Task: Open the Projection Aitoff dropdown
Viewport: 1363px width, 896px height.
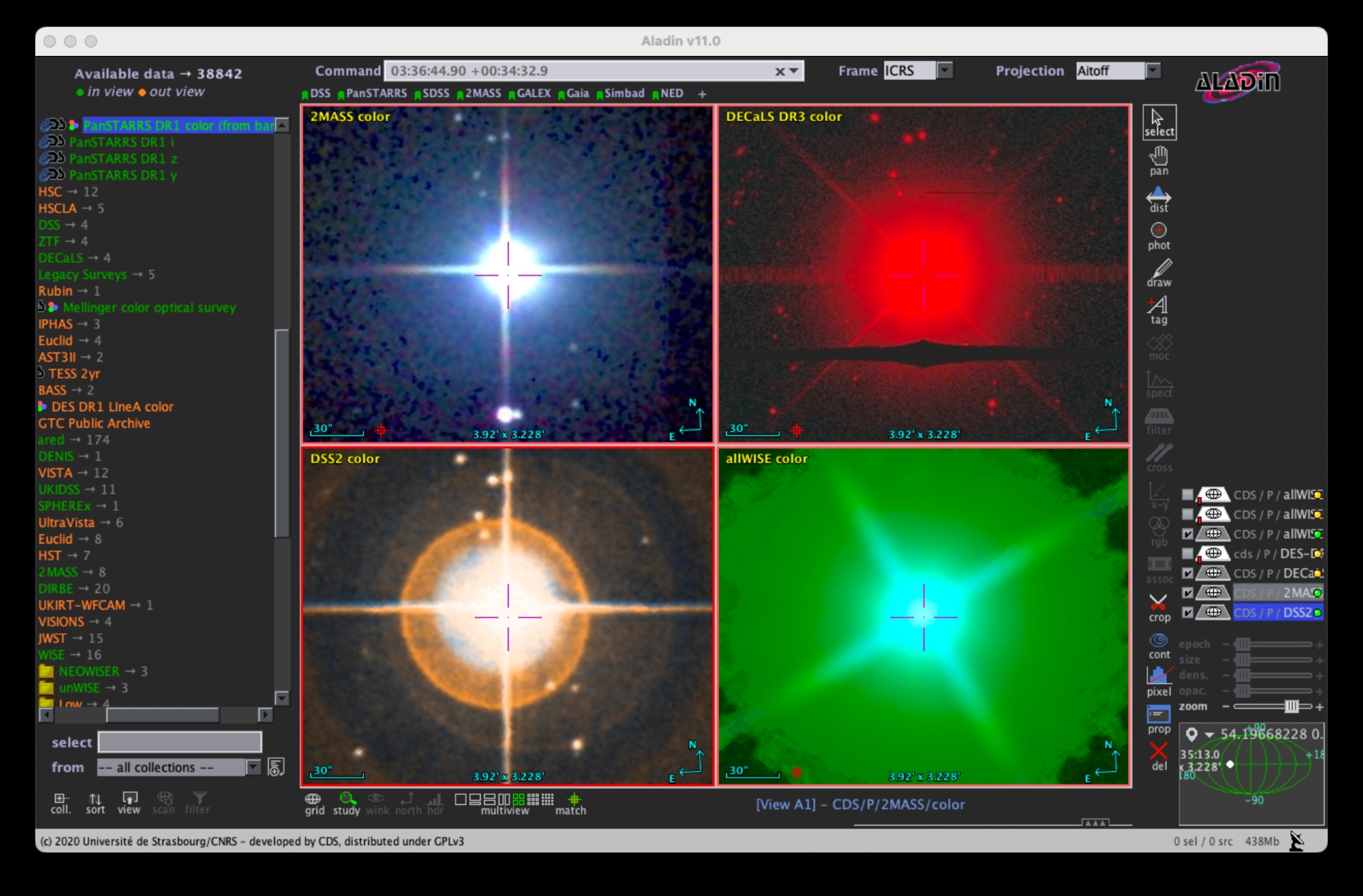Action: tap(1153, 71)
